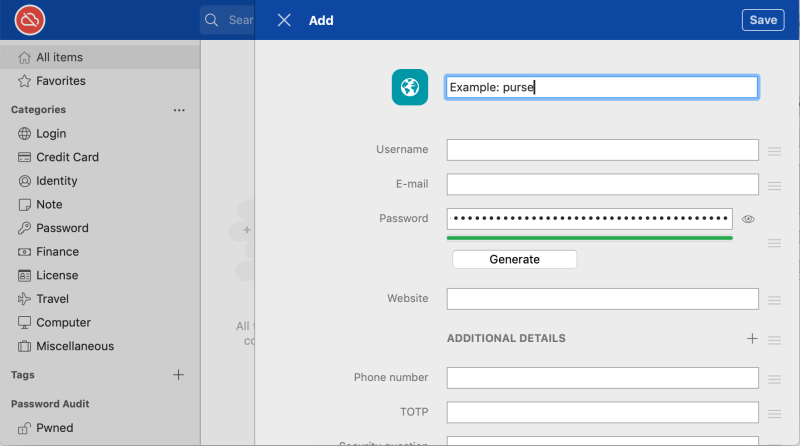Click the Website input field

click(603, 299)
